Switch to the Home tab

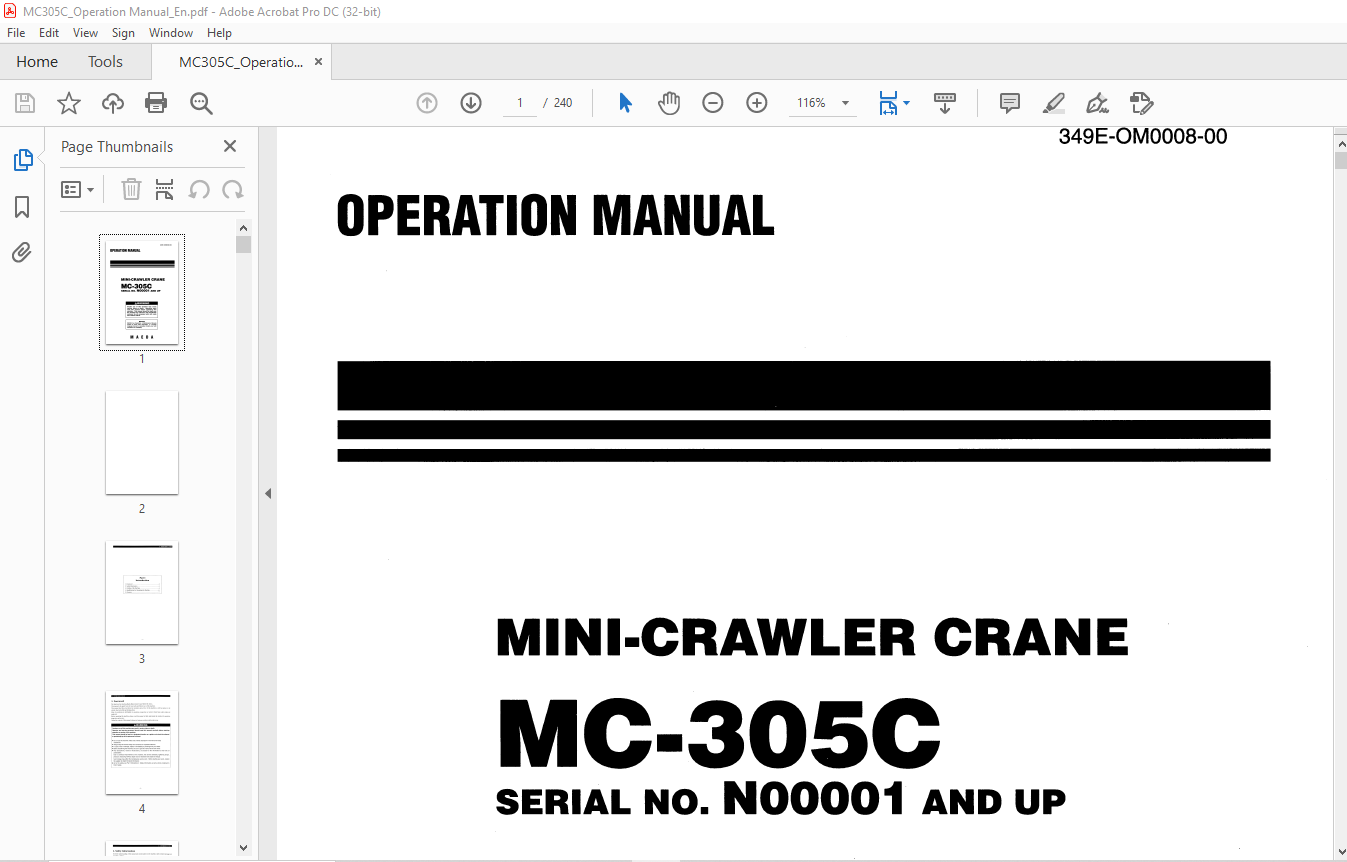click(37, 62)
